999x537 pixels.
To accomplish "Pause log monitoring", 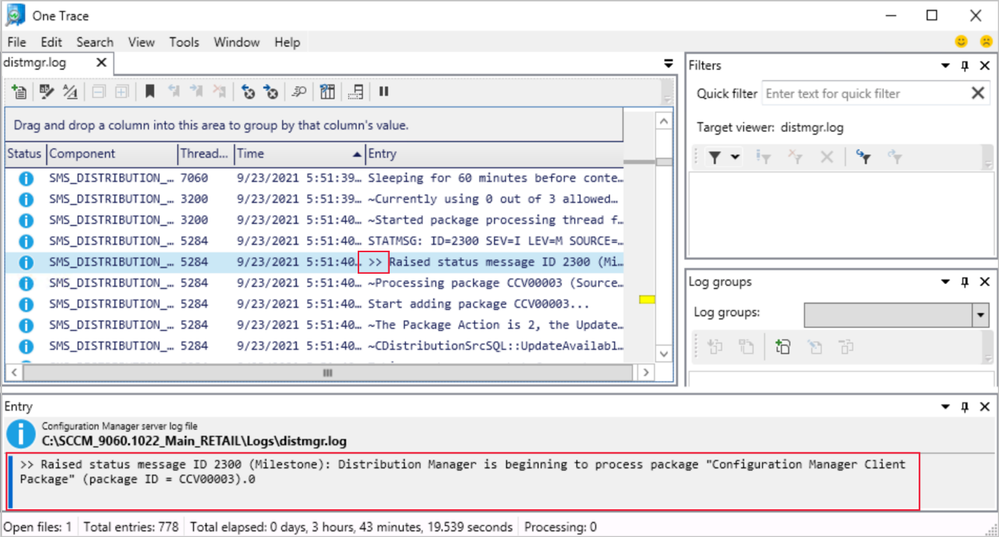I will click(x=384, y=92).
